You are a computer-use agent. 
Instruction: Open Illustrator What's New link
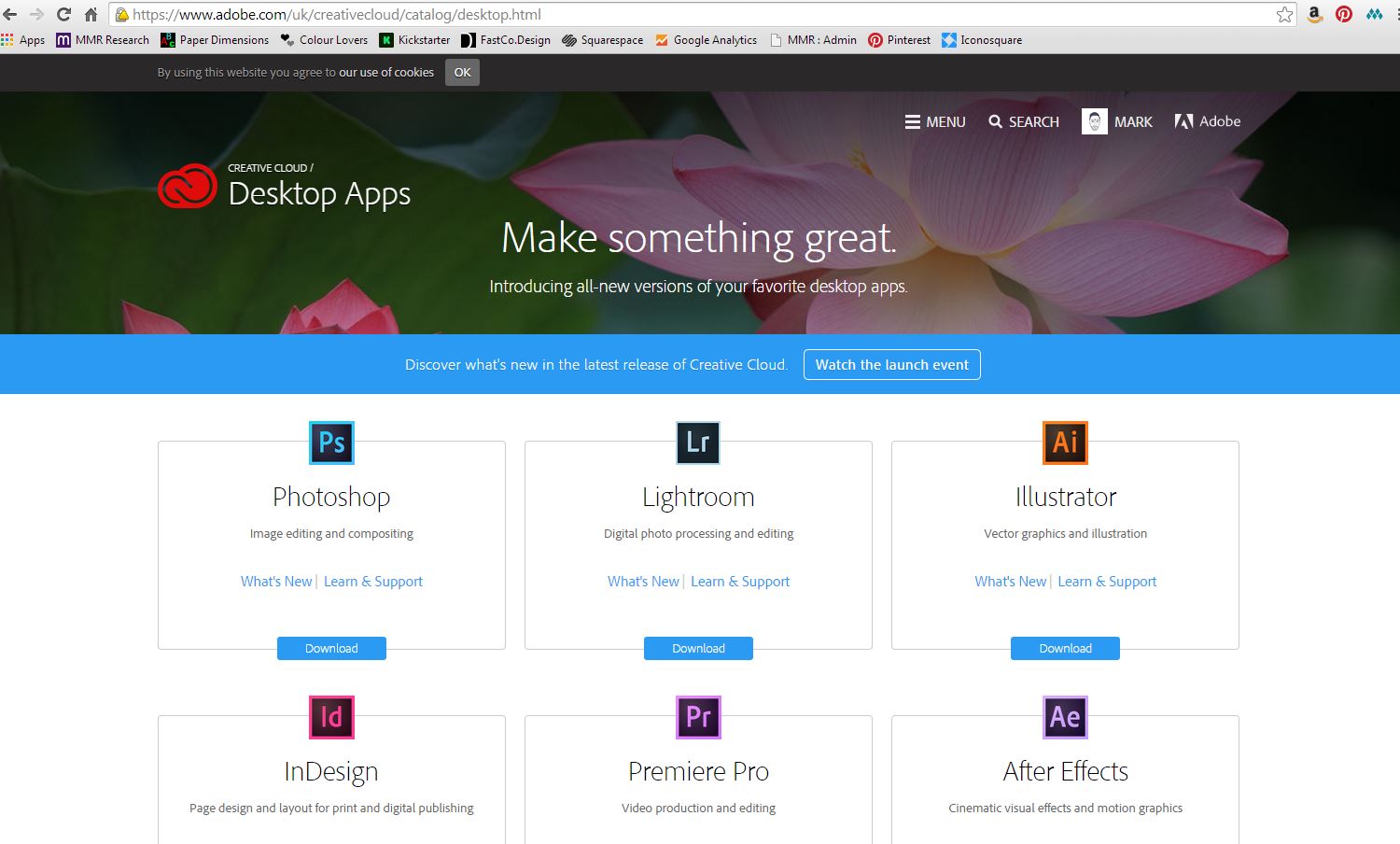point(1010,581)
